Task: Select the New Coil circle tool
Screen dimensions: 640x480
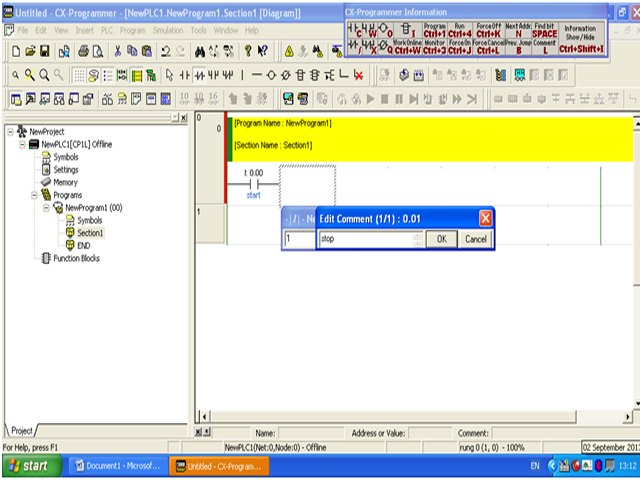Action: click(271, 76)
